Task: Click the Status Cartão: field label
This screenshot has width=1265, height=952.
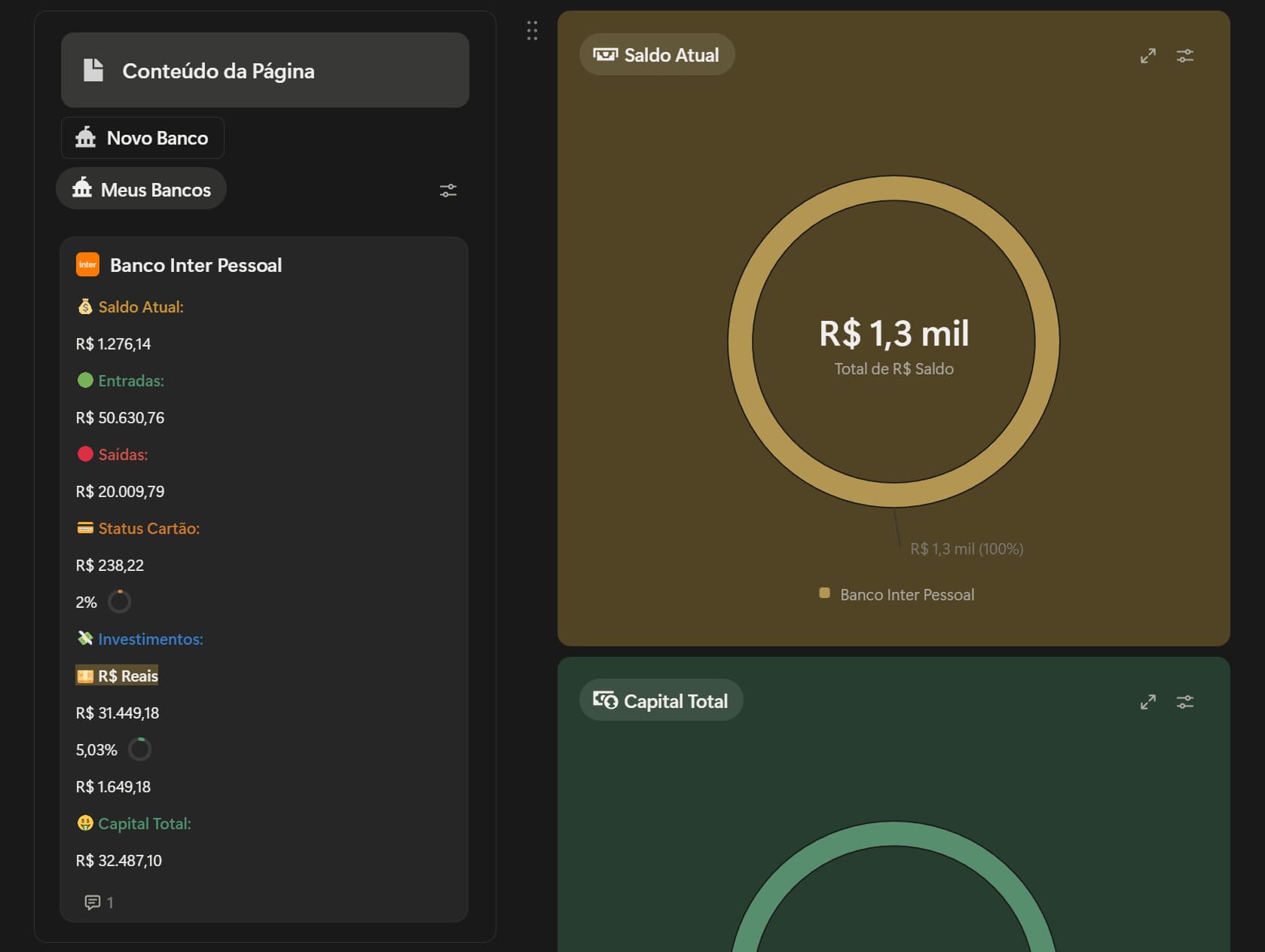Action: 149,528
